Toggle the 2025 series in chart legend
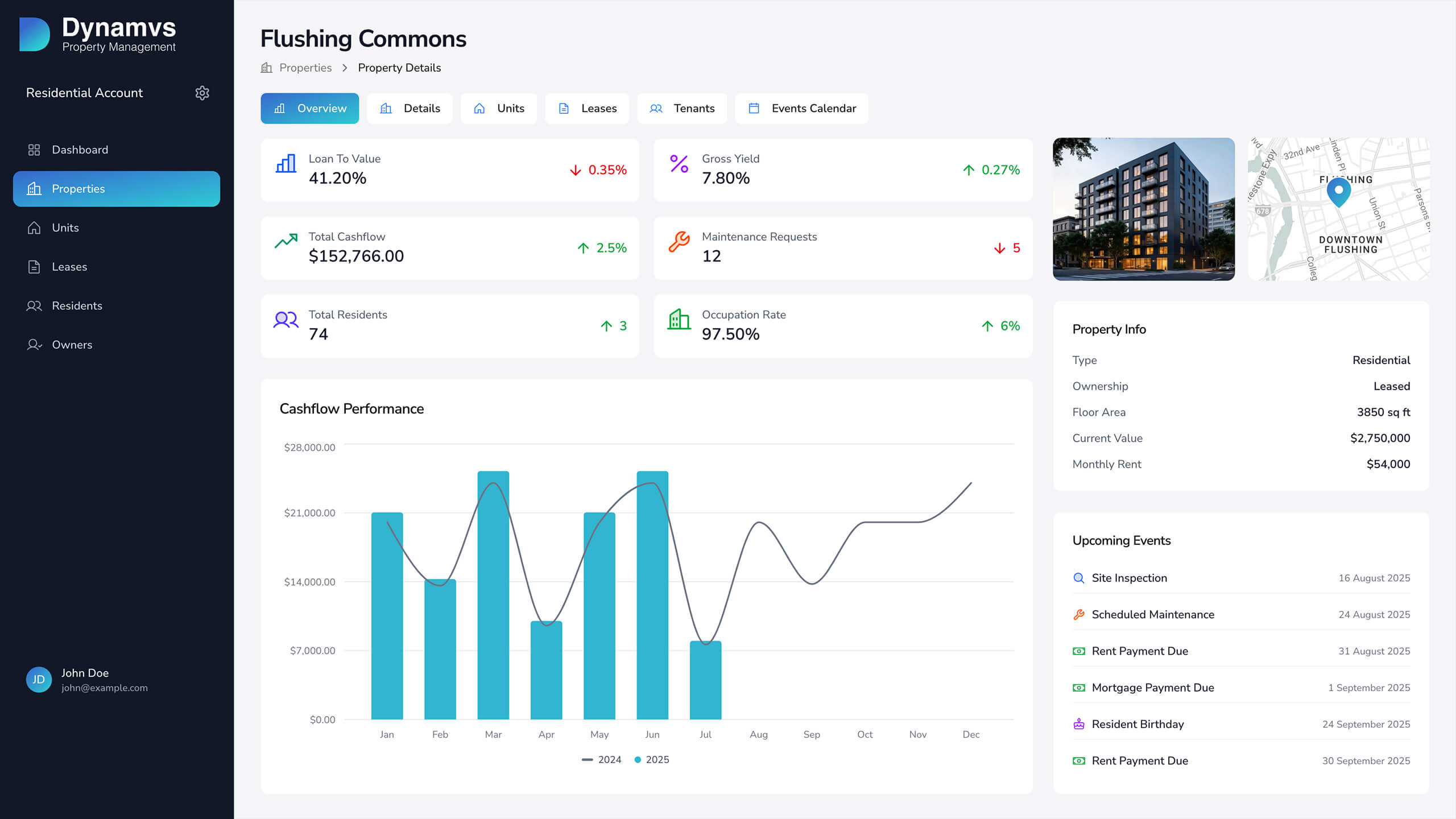Image resolution: width=1456 pixels, height=819 pixels. point(651,759)
